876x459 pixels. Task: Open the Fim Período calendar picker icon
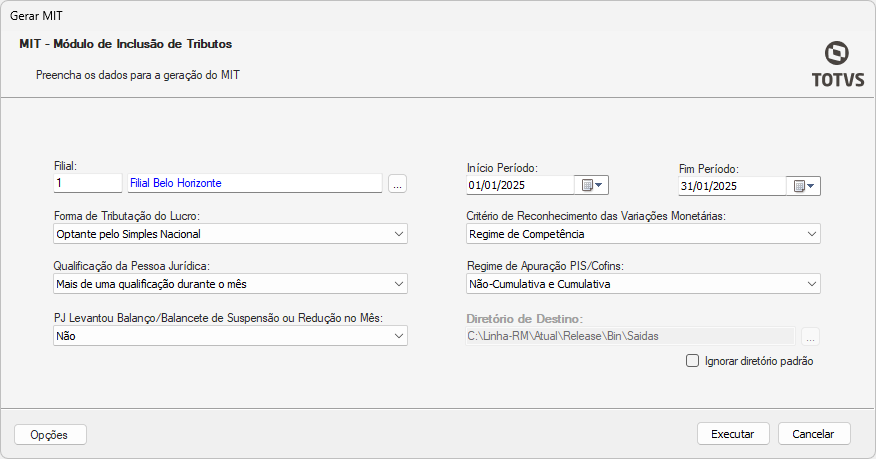pyautogui.click(x=804, y=186)
